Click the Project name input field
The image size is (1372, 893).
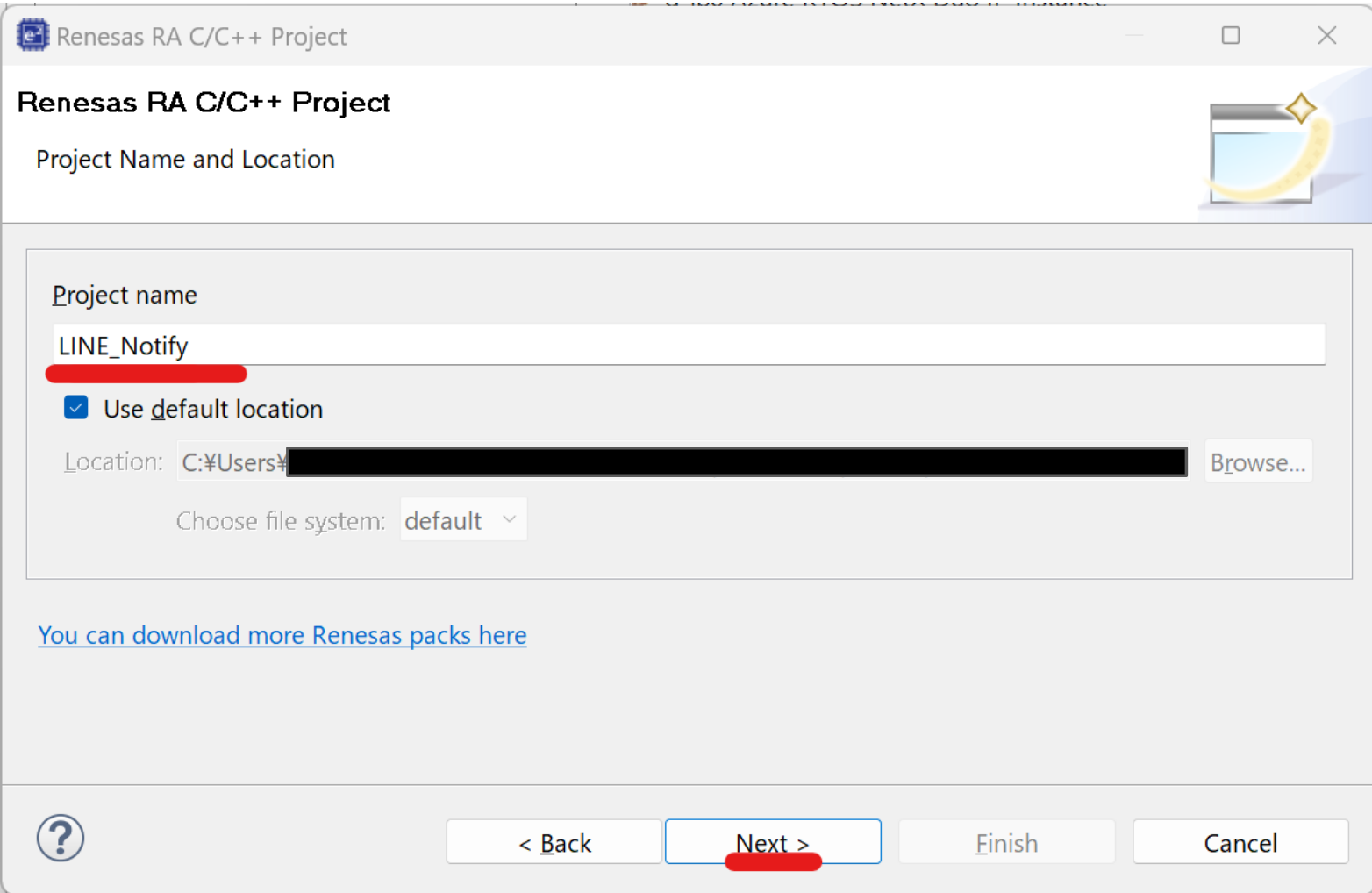click(x=689, y=345)
